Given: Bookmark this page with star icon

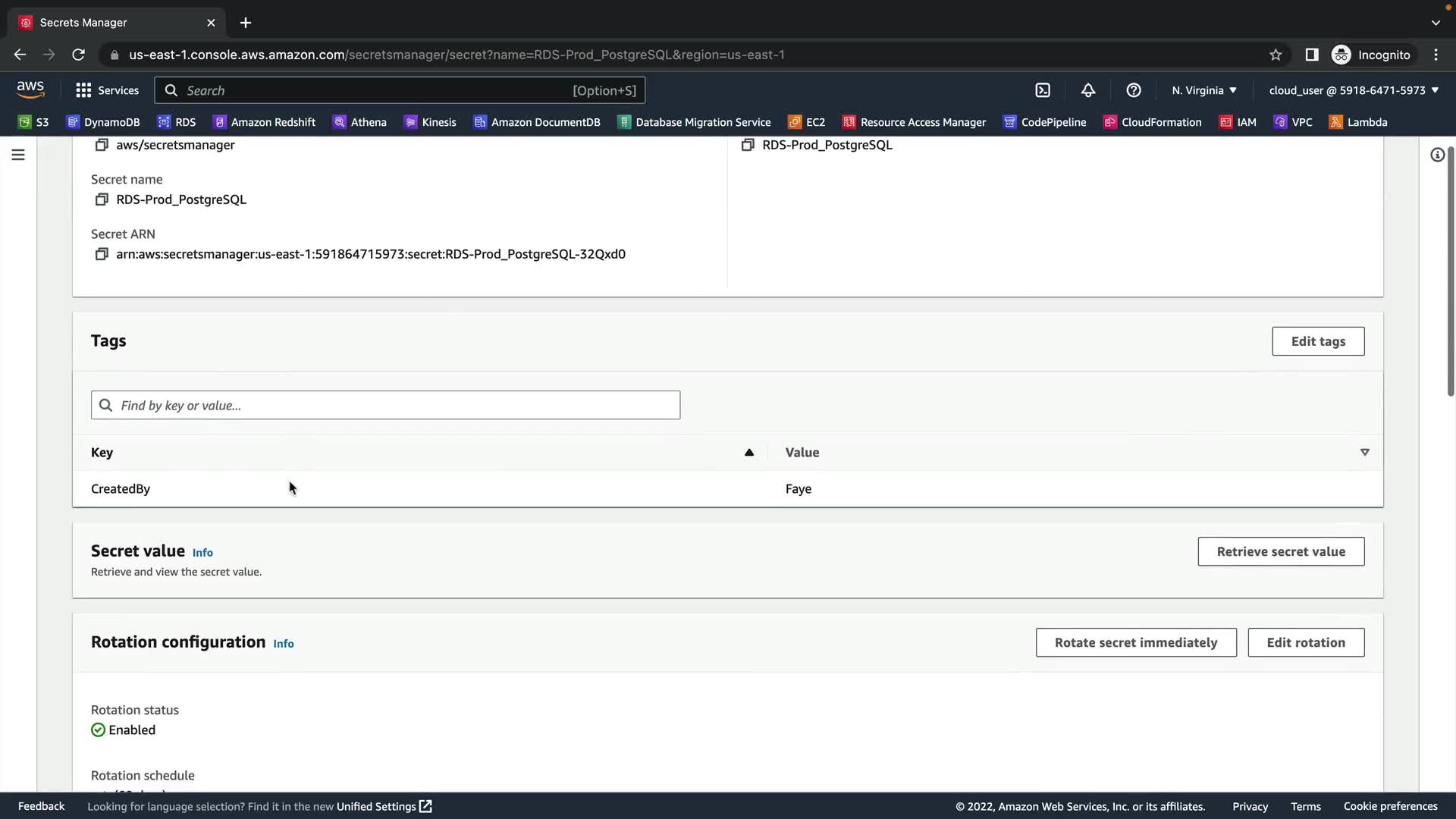Looking at the screenshot, I should tap(1276, 55).
